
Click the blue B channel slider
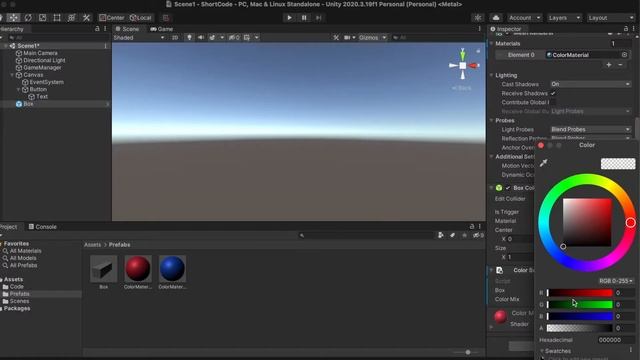(580, 316)
